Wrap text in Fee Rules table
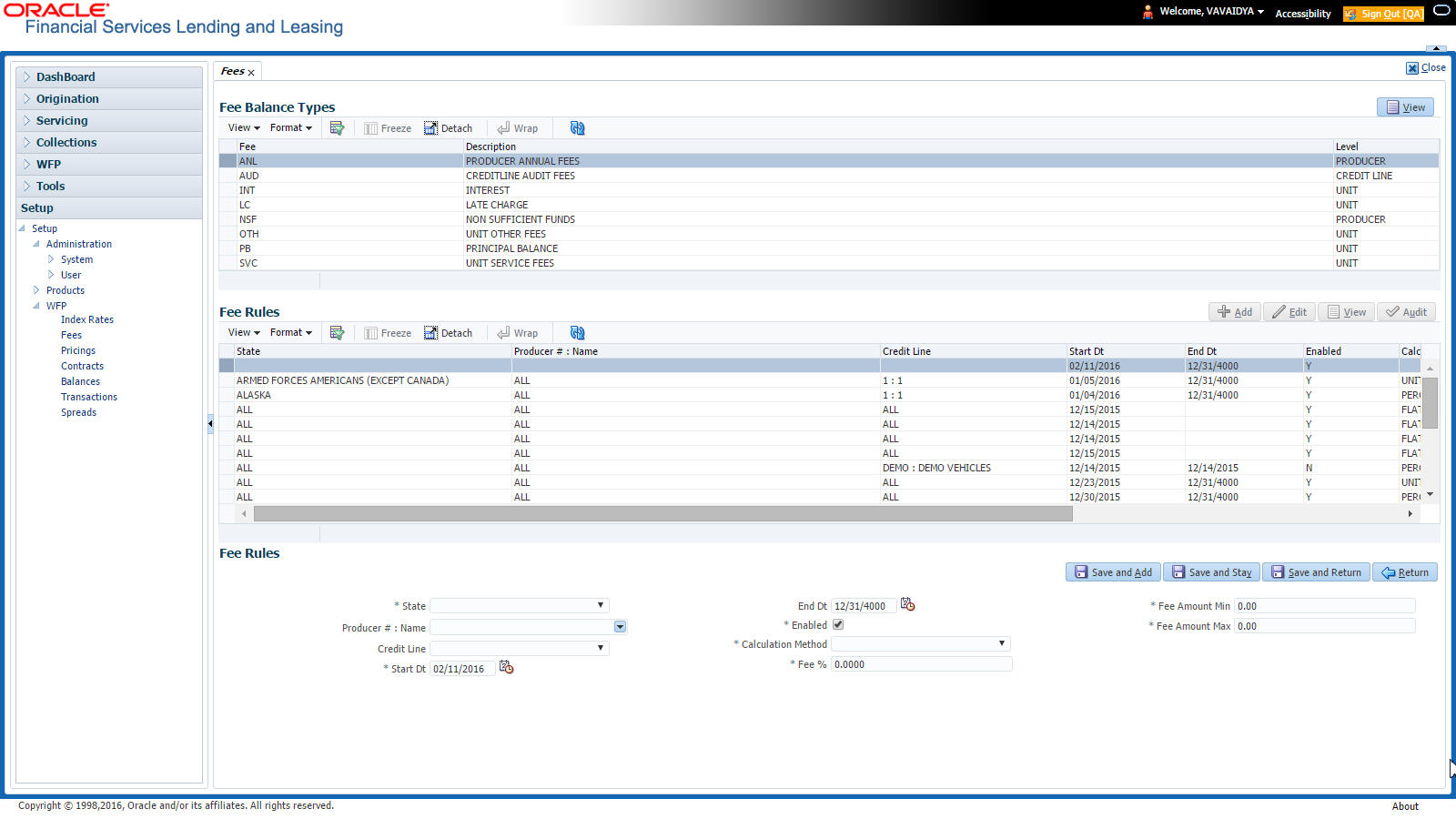The height and width of the screenshot is (819, 1456). coord(518,333)
